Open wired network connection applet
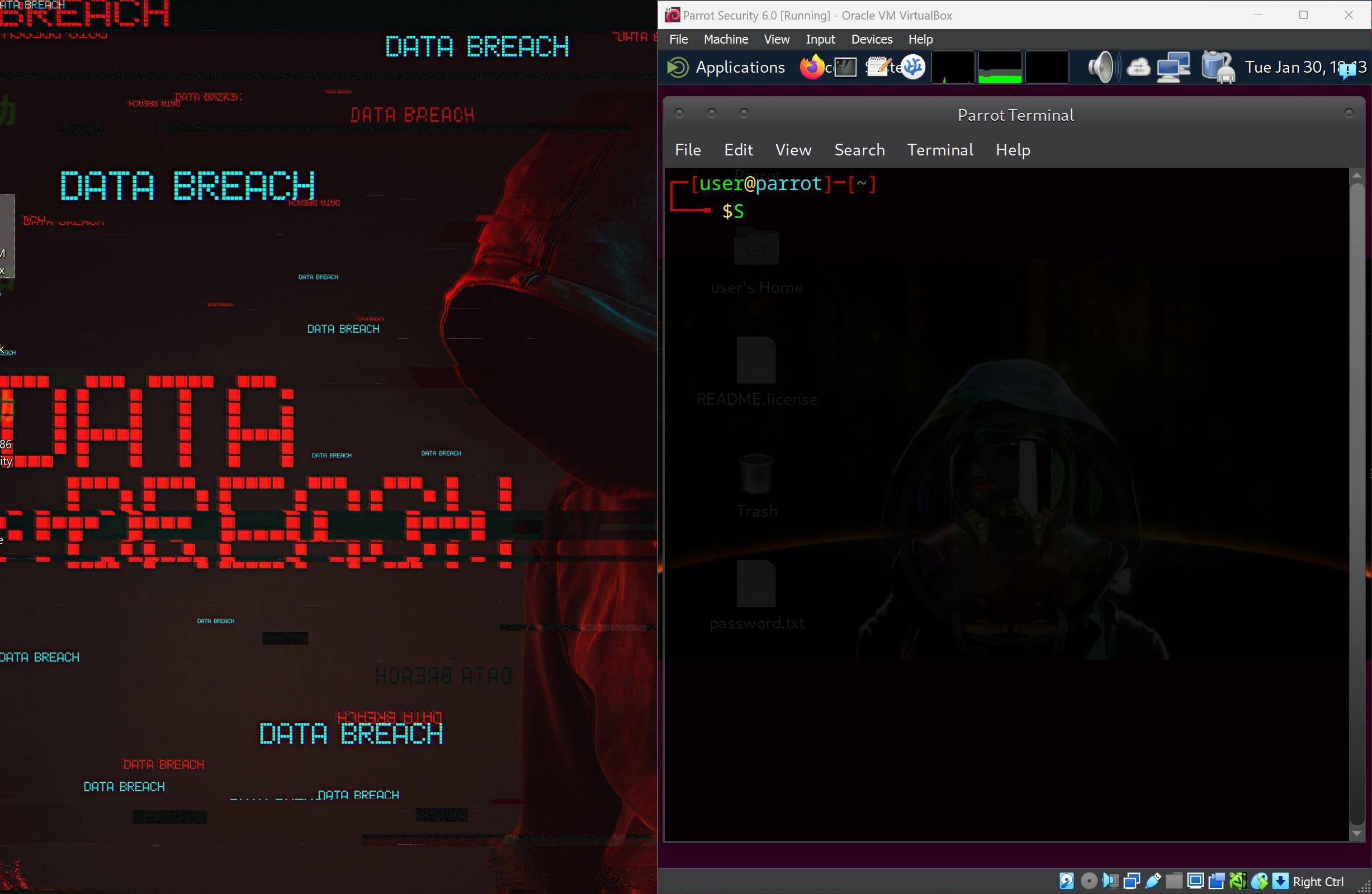Viewport: 1372px width, 894px height. click(1174, 68)
